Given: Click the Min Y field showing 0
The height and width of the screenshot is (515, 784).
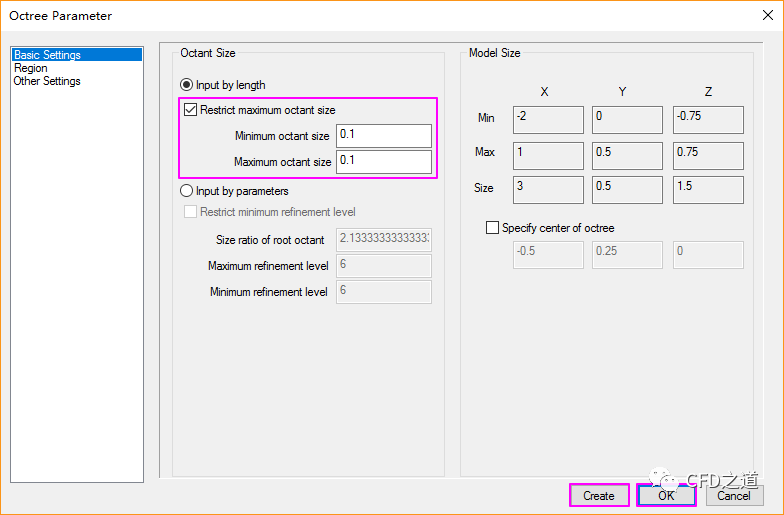Looking at the screenshot, I should pyautogui.click(x=627, y=120).
